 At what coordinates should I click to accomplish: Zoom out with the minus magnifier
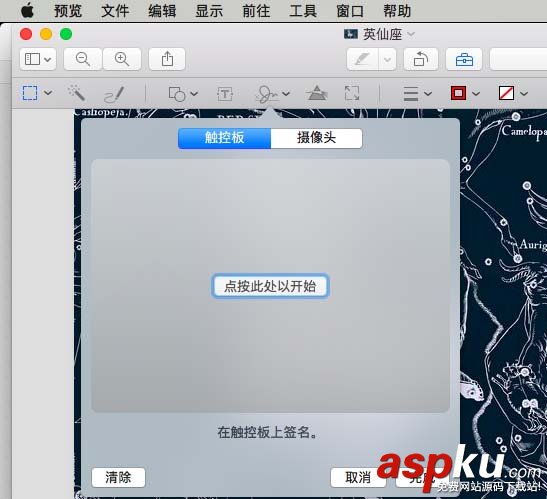(83, 59)
